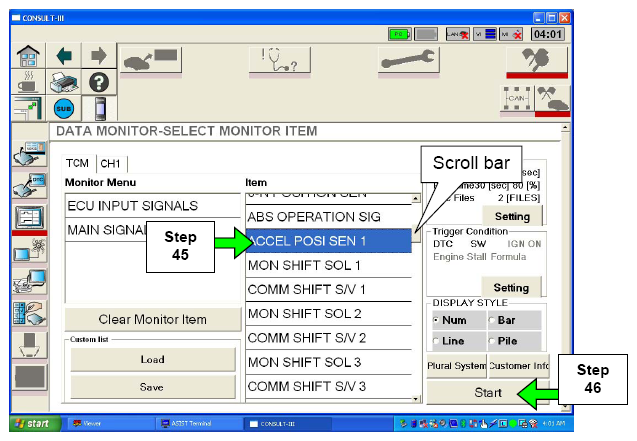Viewport: 637px width, 441px height.
Task: Open the Trigger Condition Setting button
Action: pyautogui.click(x=511, y=288)
